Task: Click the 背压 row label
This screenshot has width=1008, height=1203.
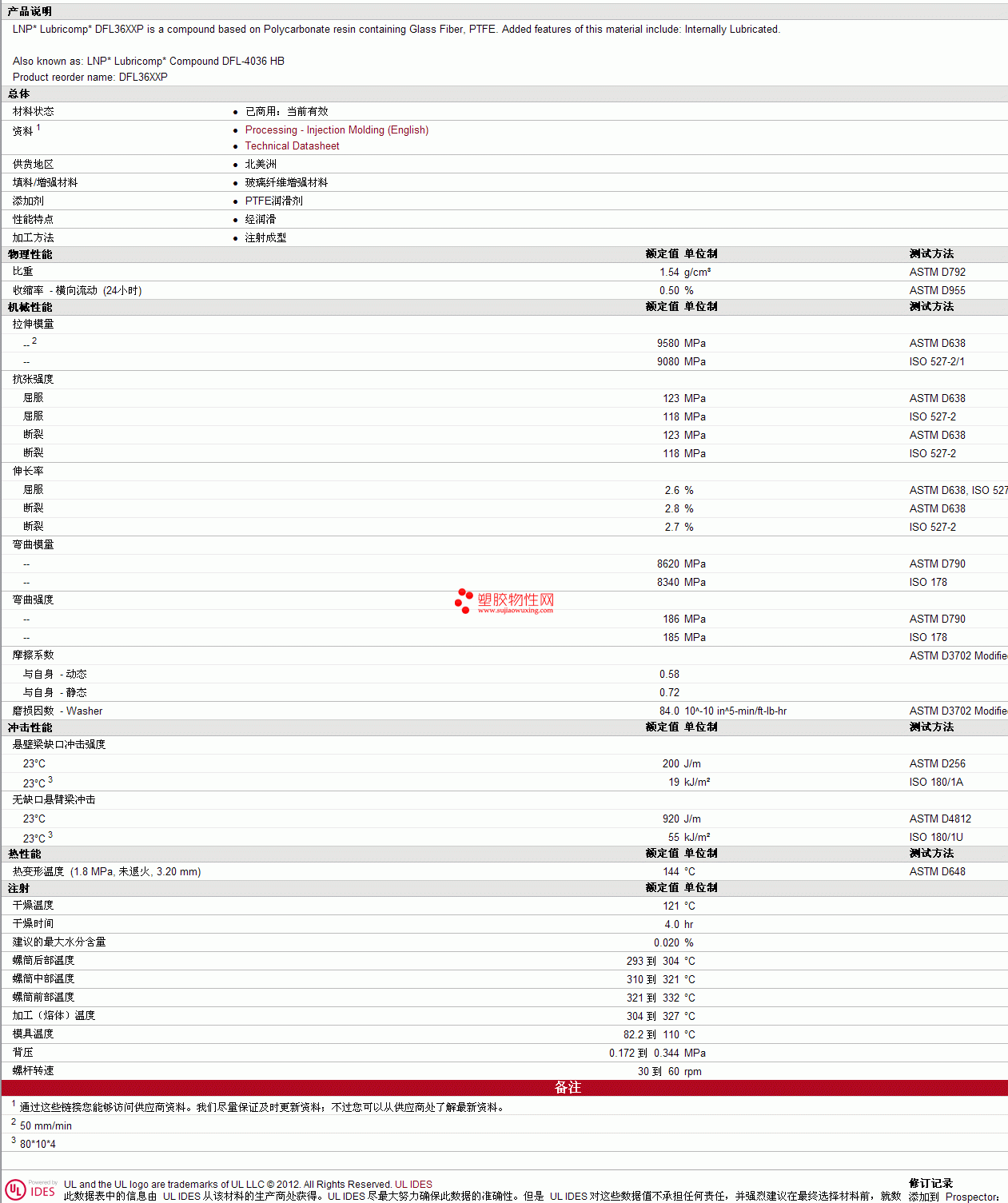Action: (x=22, y=1053)
